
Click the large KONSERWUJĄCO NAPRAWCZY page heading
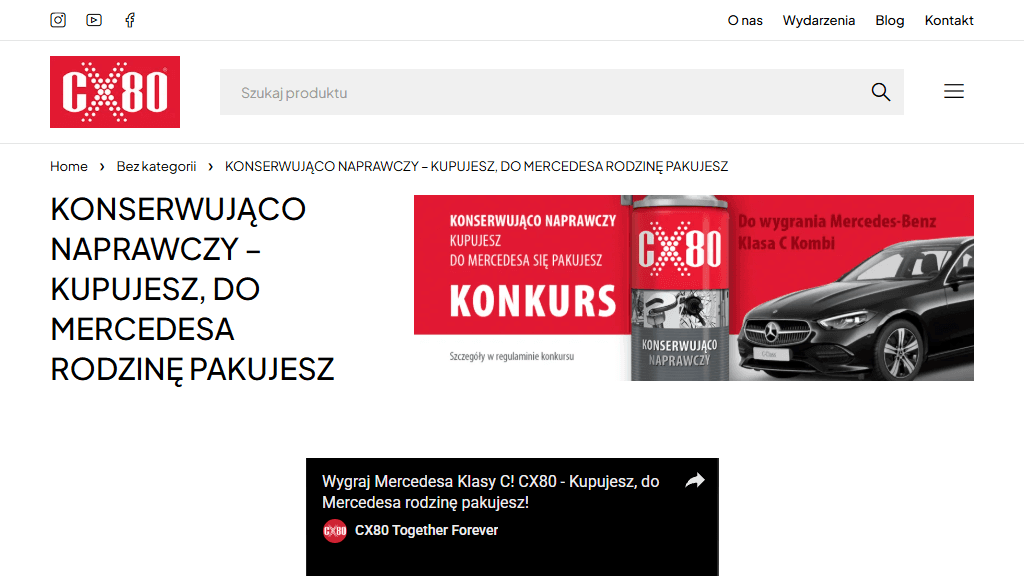coord(192,289)
